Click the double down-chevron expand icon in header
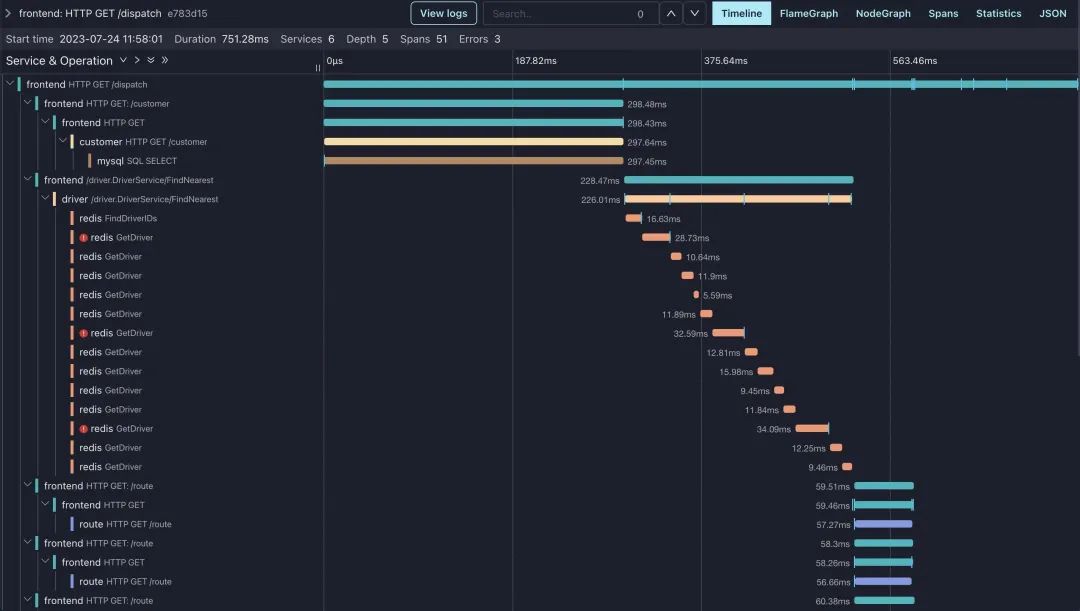1080x611 pixels. click(151, 60)
